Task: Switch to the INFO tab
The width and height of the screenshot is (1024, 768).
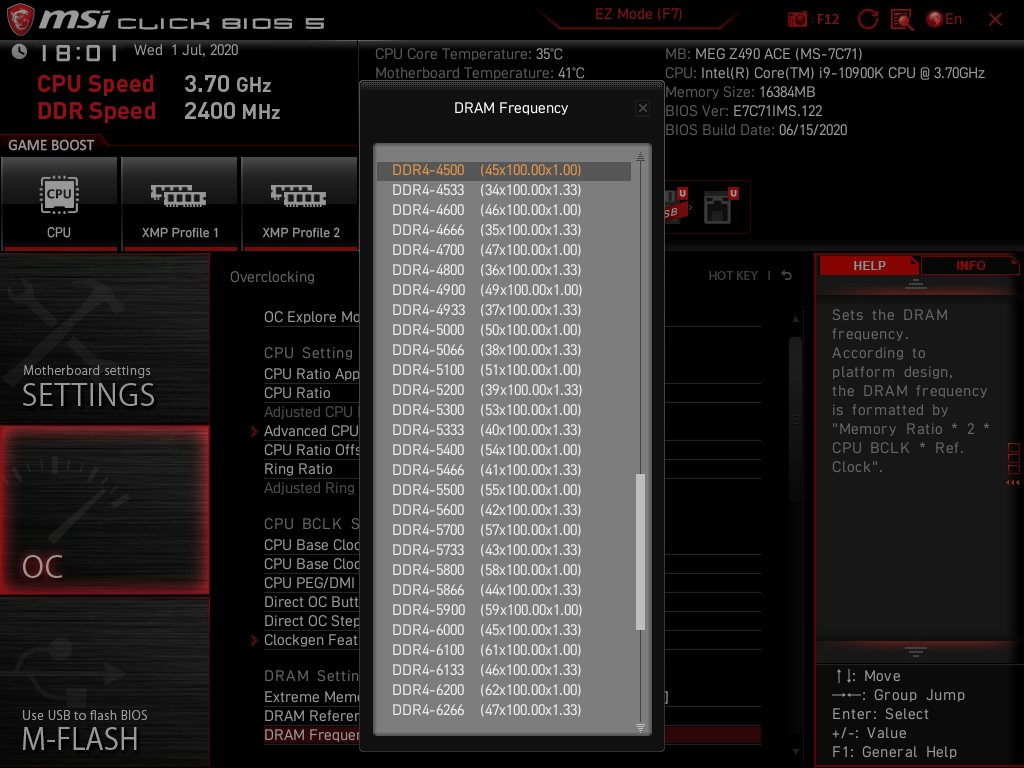Action: click(970, 265)
